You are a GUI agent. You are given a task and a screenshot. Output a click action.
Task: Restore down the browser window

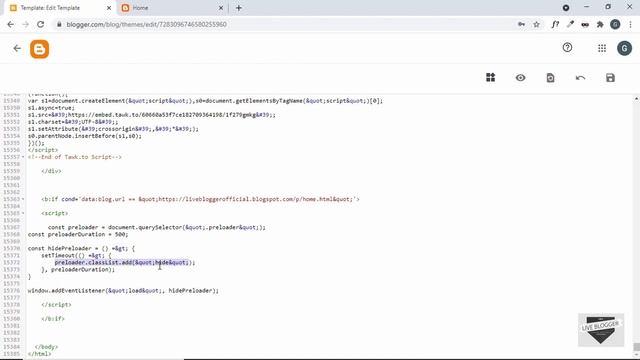tap(608, 7)
